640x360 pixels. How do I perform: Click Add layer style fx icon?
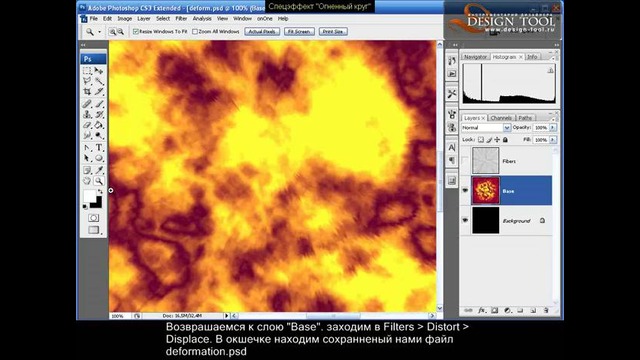pyautogui.click(x=482, y=311)
